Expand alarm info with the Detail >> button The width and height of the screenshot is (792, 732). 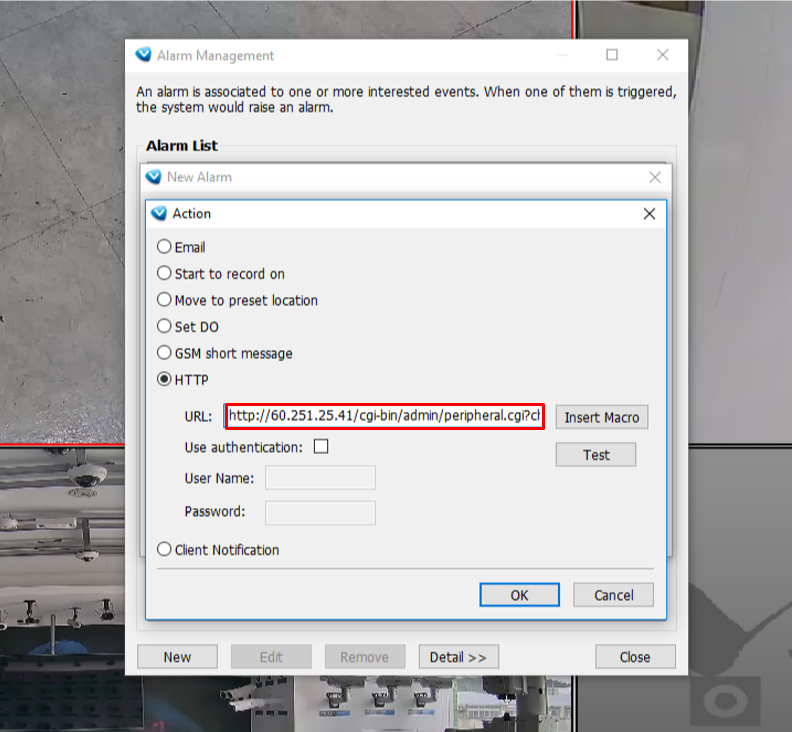pos(458,657)
